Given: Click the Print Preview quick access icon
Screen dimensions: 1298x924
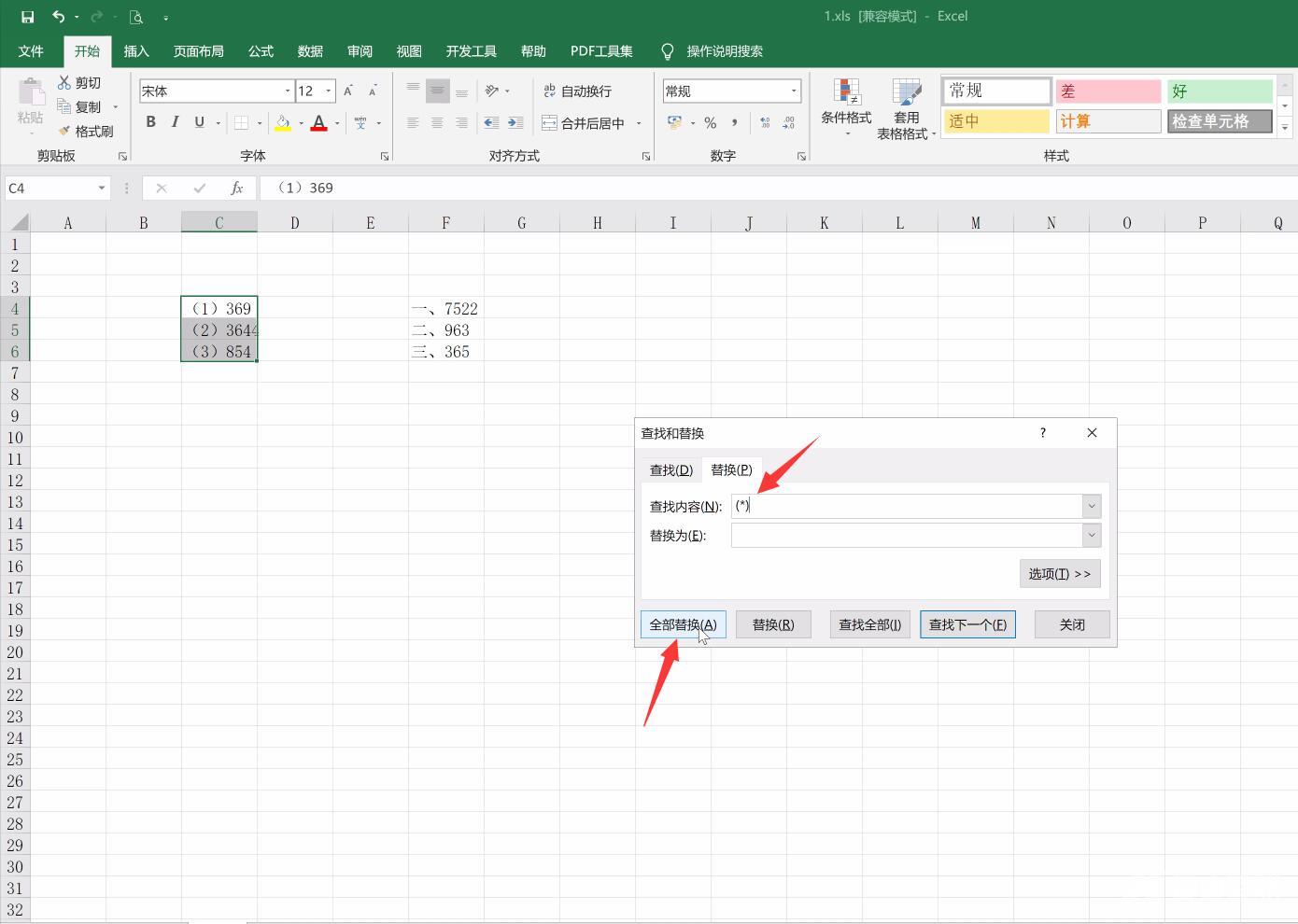Looking at the screenshot, I should [136, 17].
